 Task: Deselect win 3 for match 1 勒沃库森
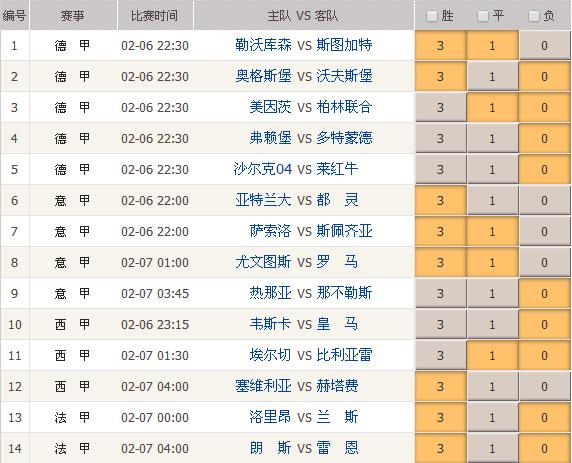pyautogui.click(x=441, y=45)
